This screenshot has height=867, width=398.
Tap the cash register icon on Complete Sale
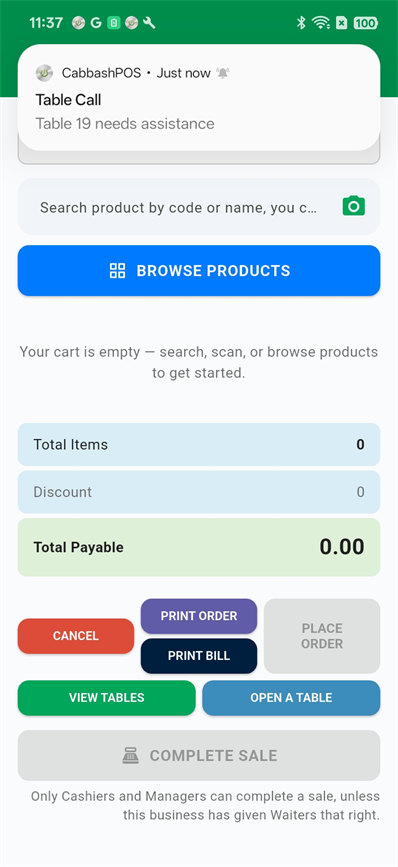point(130,755)
